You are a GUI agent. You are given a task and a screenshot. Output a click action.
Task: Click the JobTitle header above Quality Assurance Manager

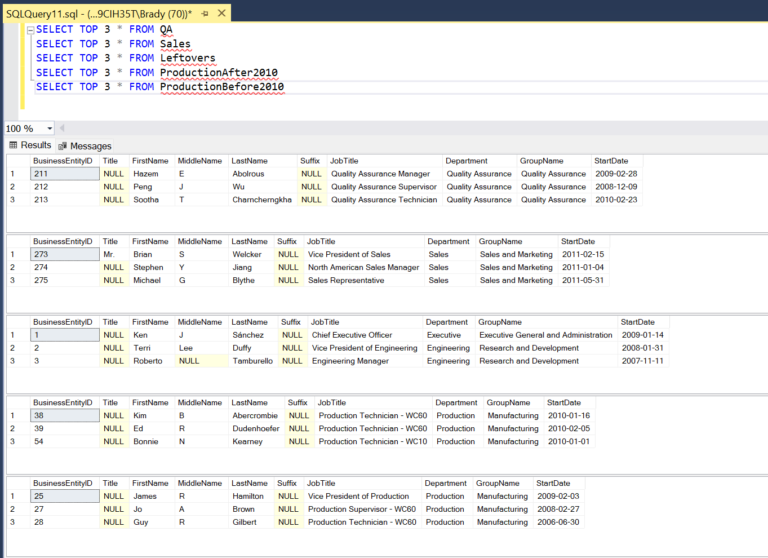click(x=344, y=160)
